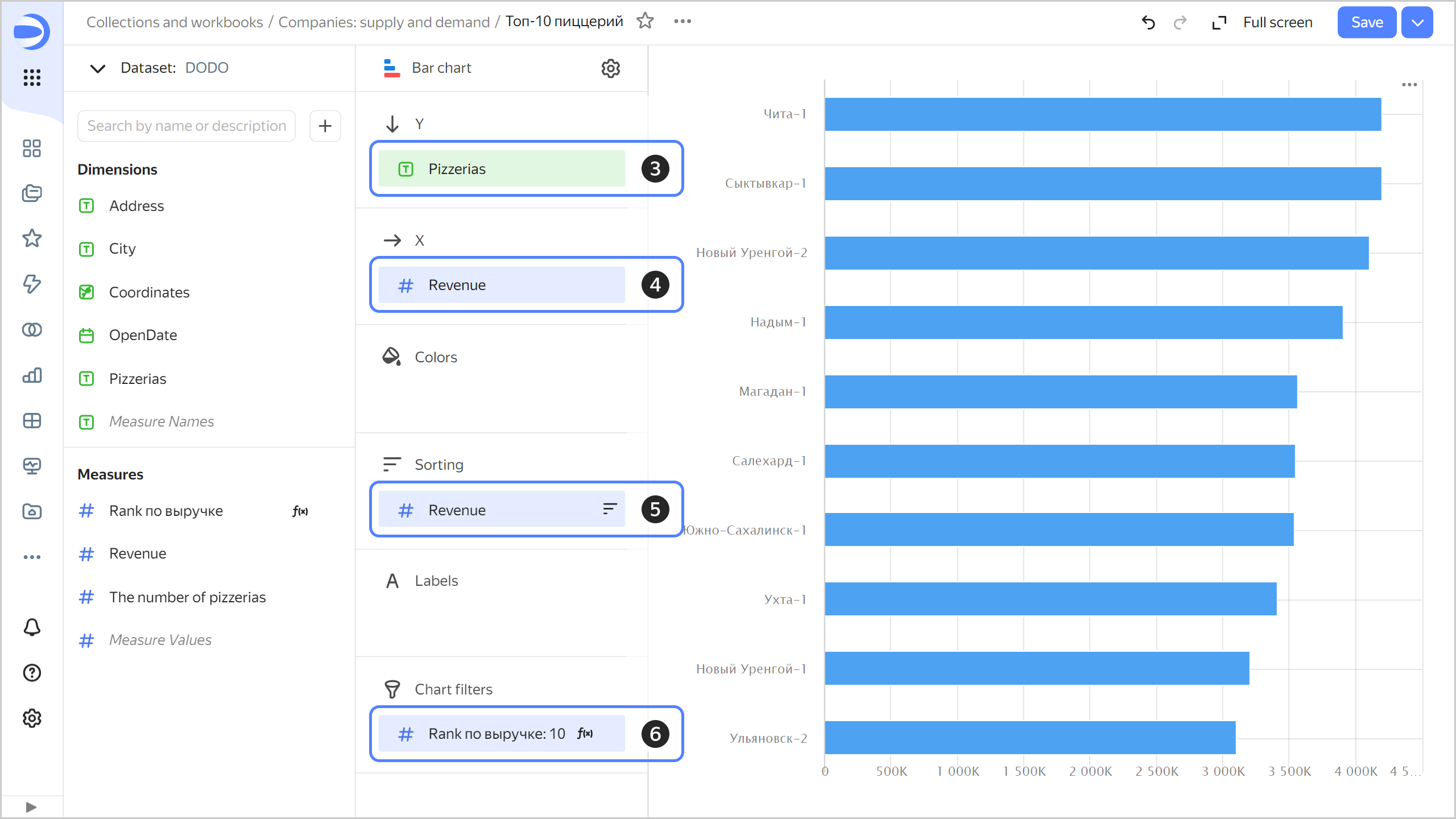Click the Save button
Screen dimensions: 1456x819
[1367, 22]
